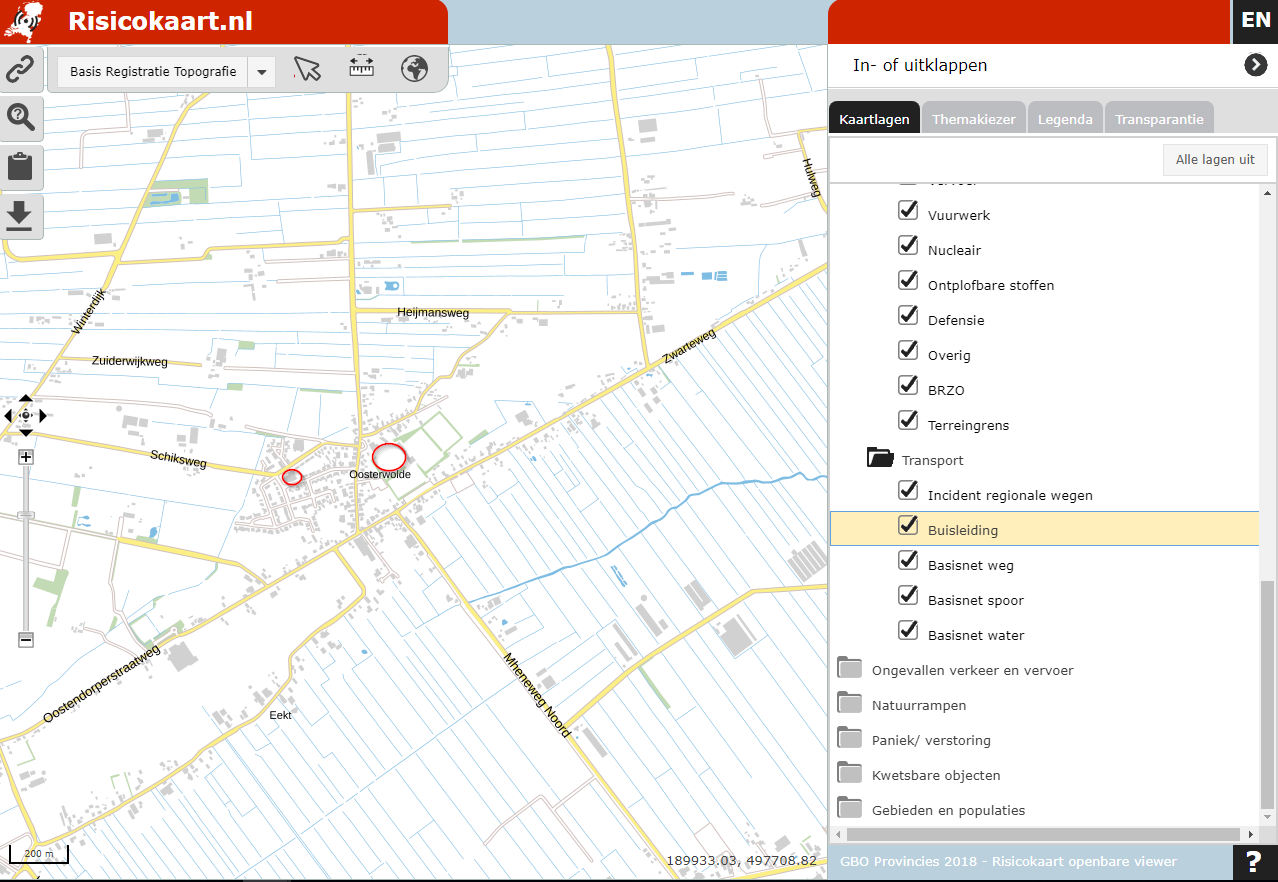
Task: Click the Alle lagen uit button
Action: coord(1214,159)
